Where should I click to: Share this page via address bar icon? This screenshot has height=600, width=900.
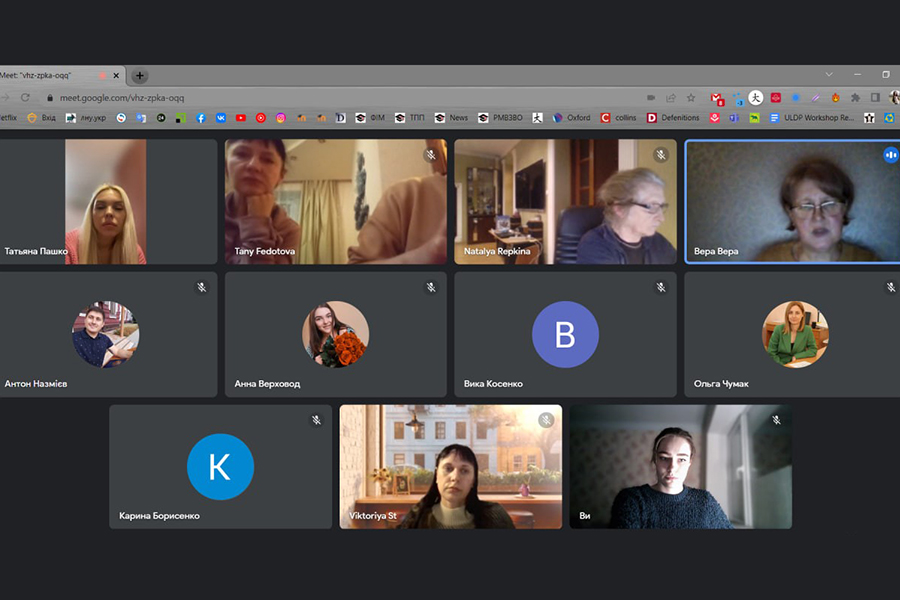click(671, 98)
